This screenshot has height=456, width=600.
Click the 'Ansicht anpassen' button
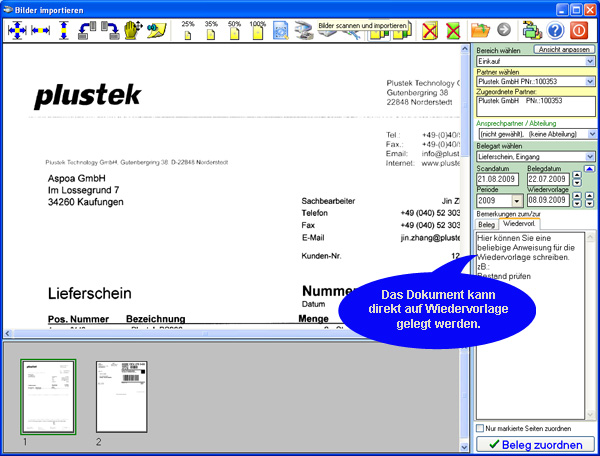[x=564, y=49]
